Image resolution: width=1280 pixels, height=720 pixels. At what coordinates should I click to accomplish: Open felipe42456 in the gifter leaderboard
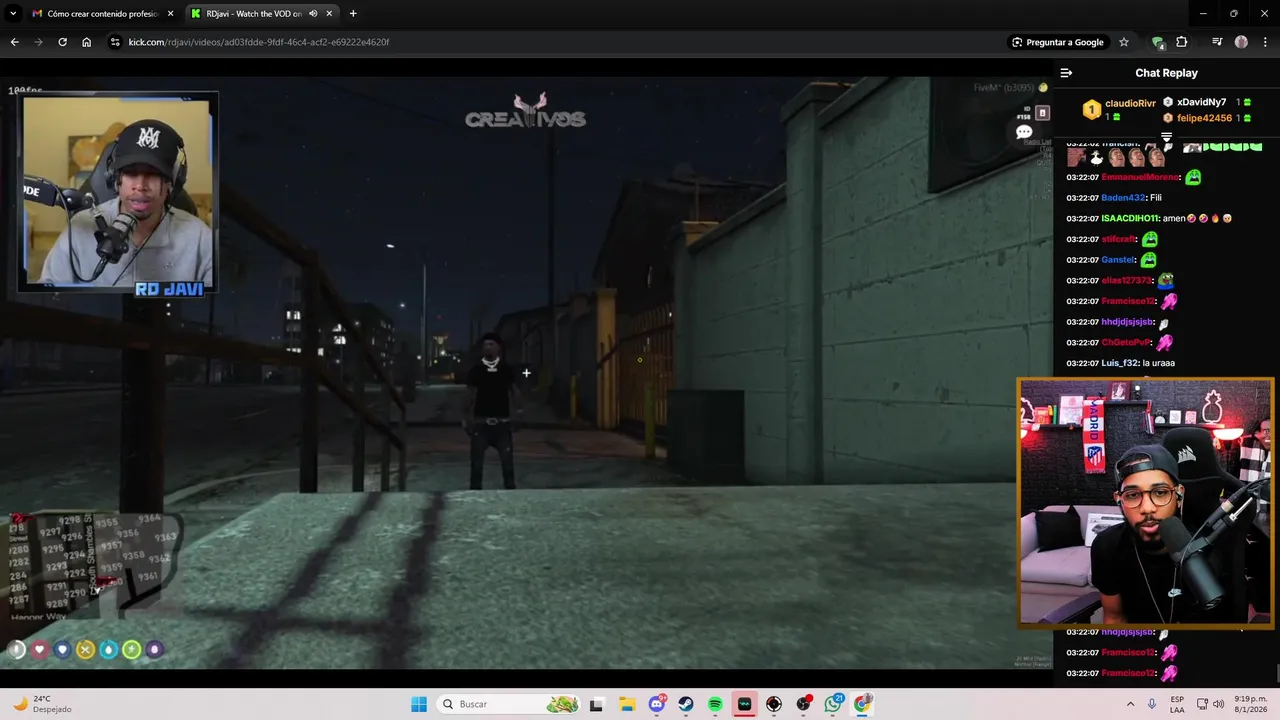tap(1204, 118)
